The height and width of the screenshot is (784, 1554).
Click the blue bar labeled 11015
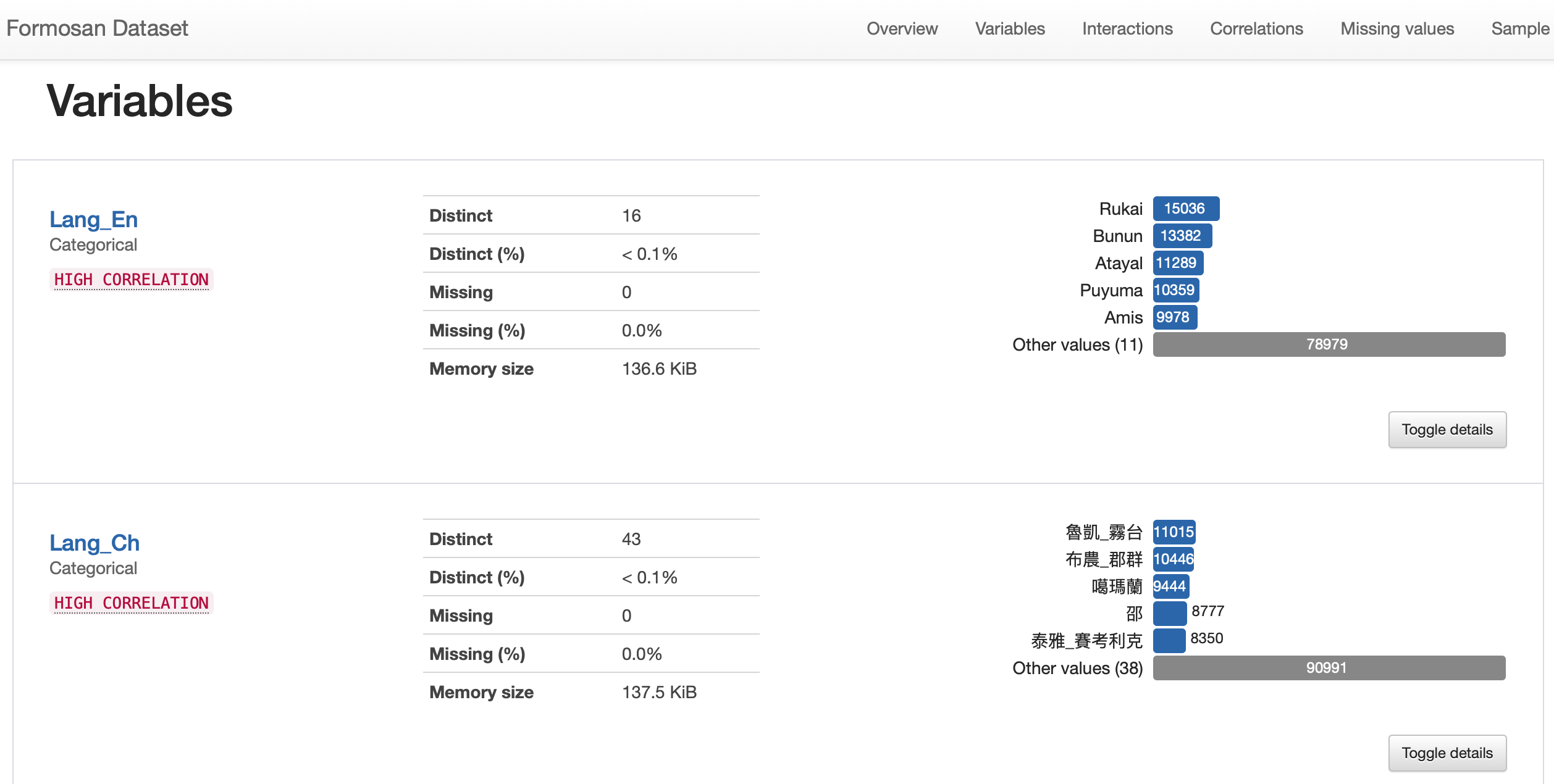(x=1174, y=532)
